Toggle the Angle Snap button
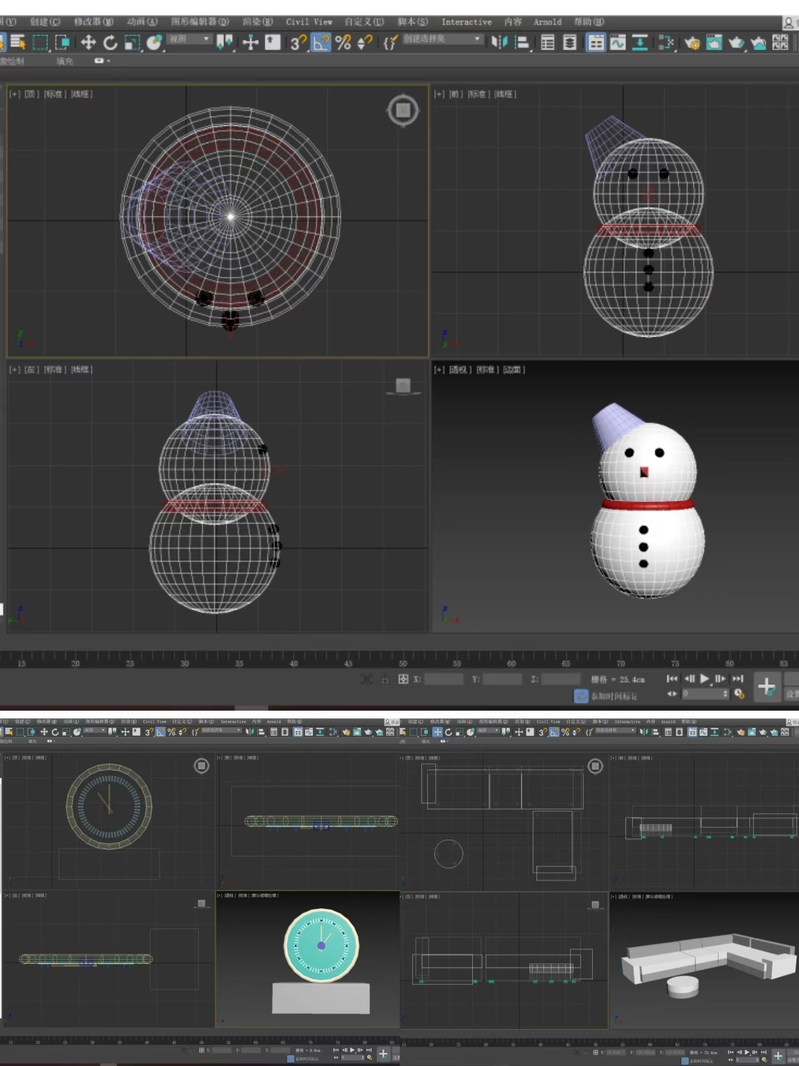This screenshot has height=1066, width=799. (321, 42)
